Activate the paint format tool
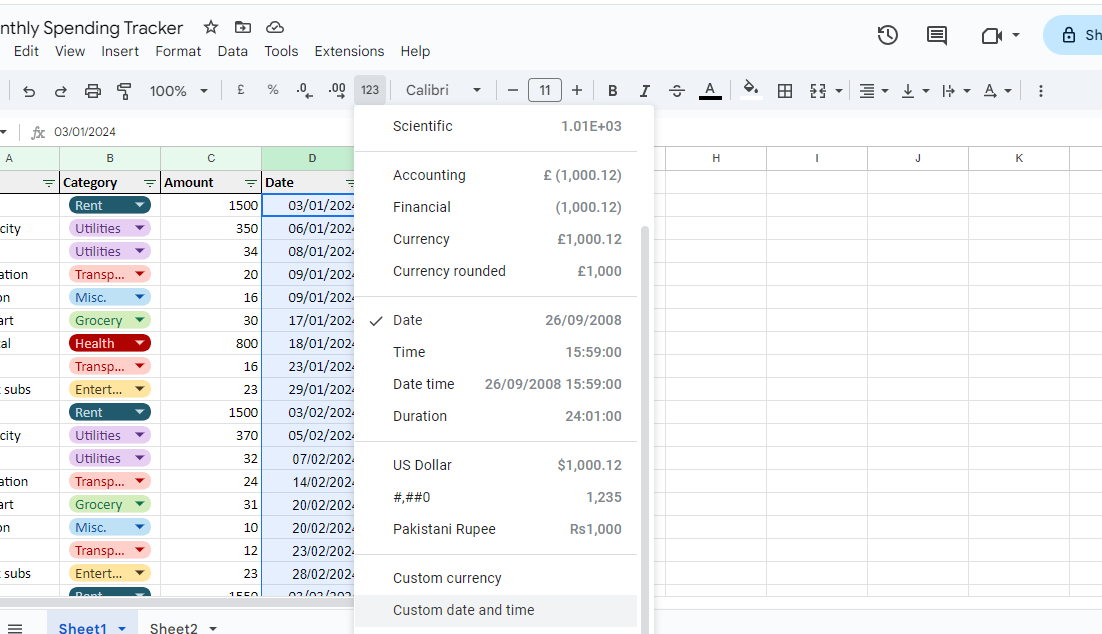Viewport: 1102px width, 634px height. point(124,91)
